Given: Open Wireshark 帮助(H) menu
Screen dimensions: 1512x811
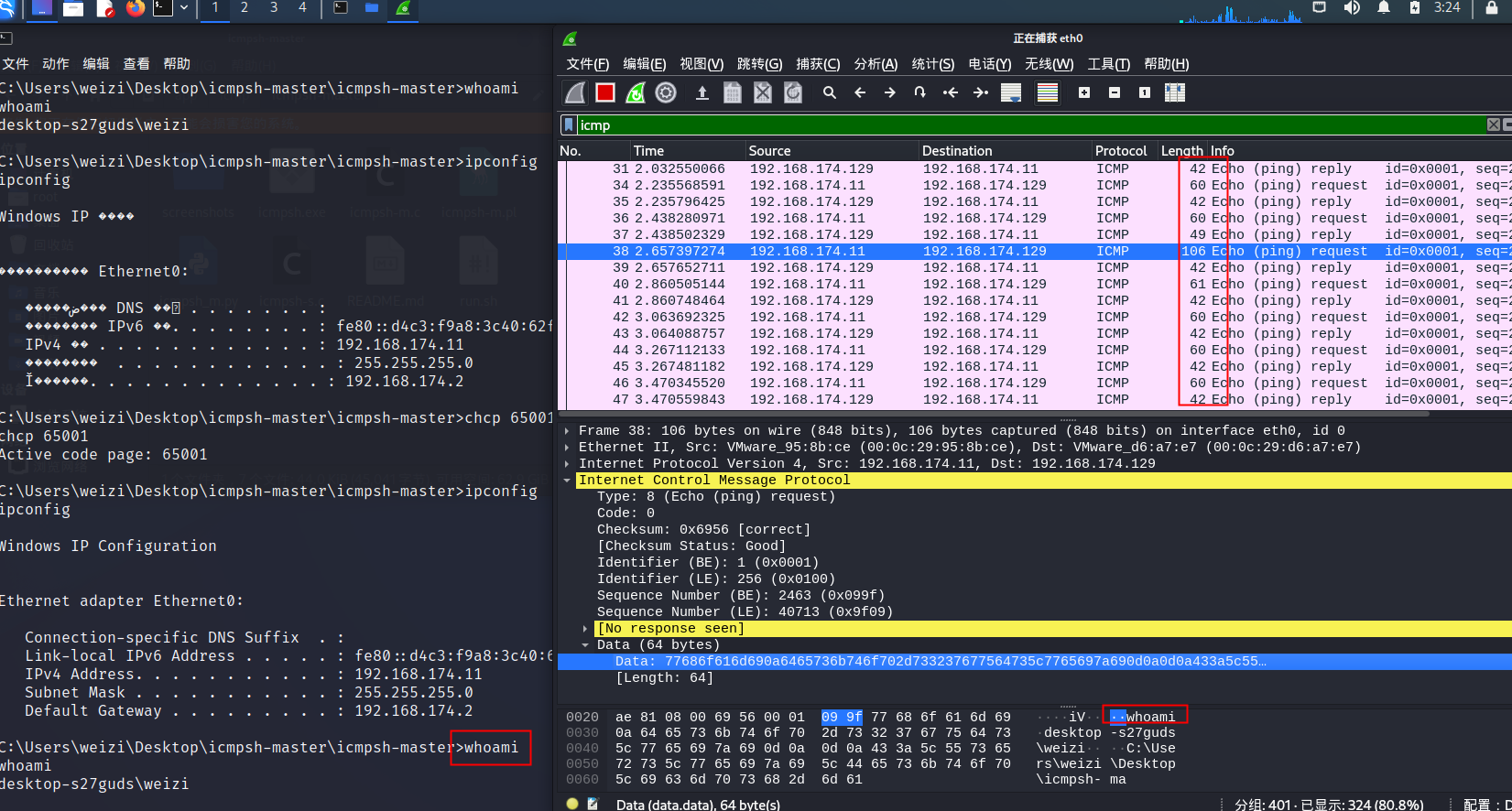Looking at the screenshot, I should [1167, 64].
